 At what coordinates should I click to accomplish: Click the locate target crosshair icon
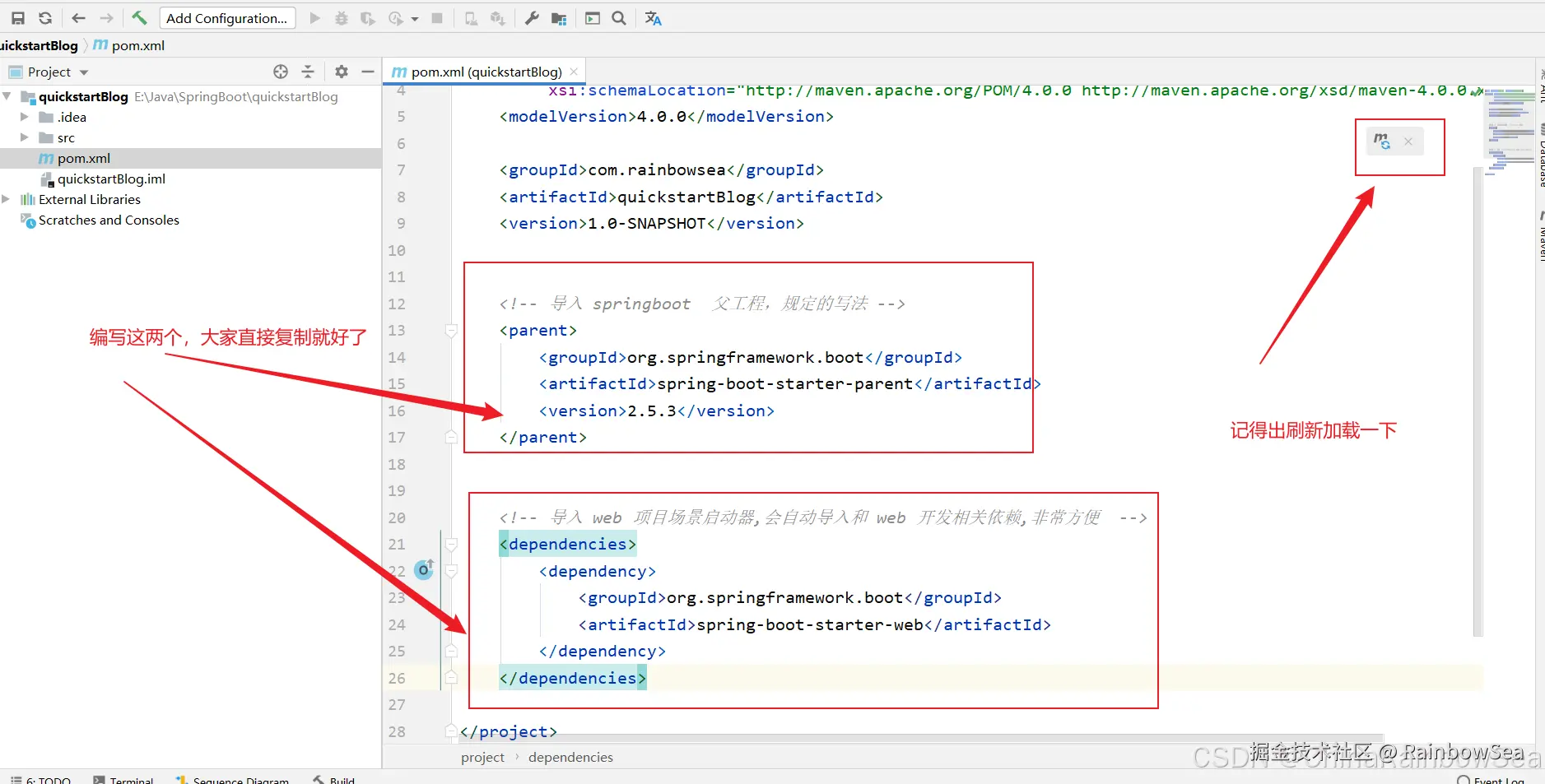[281, 72]
